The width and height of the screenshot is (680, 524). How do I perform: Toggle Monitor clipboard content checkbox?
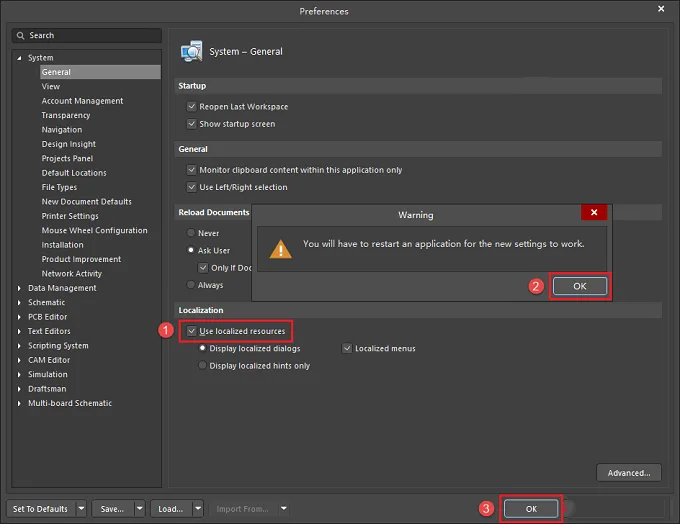(191, 170)
